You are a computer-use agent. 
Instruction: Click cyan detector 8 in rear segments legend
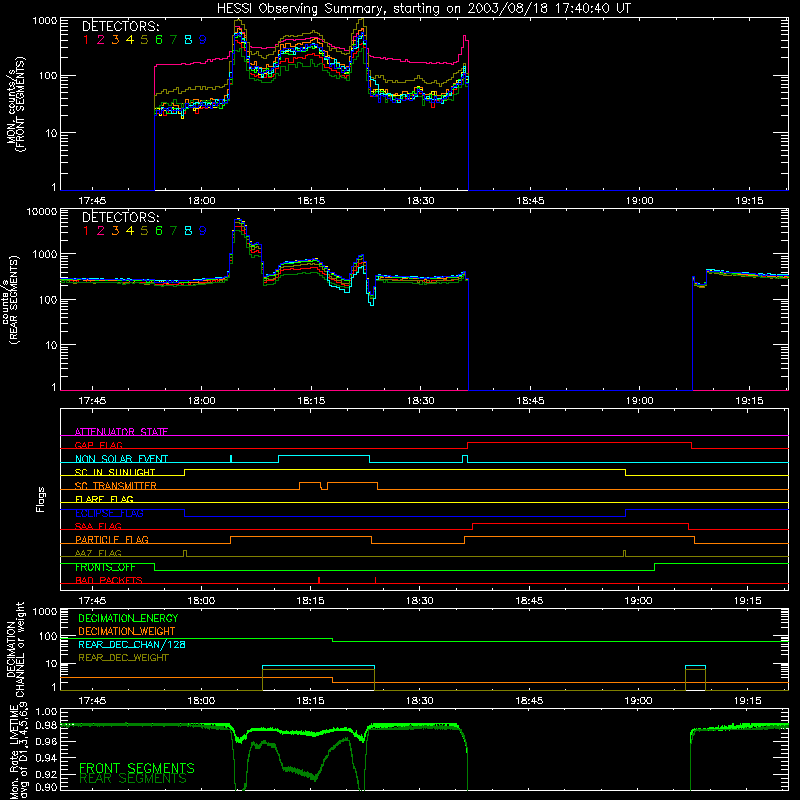pyautogui.click(x=188, y=231)
